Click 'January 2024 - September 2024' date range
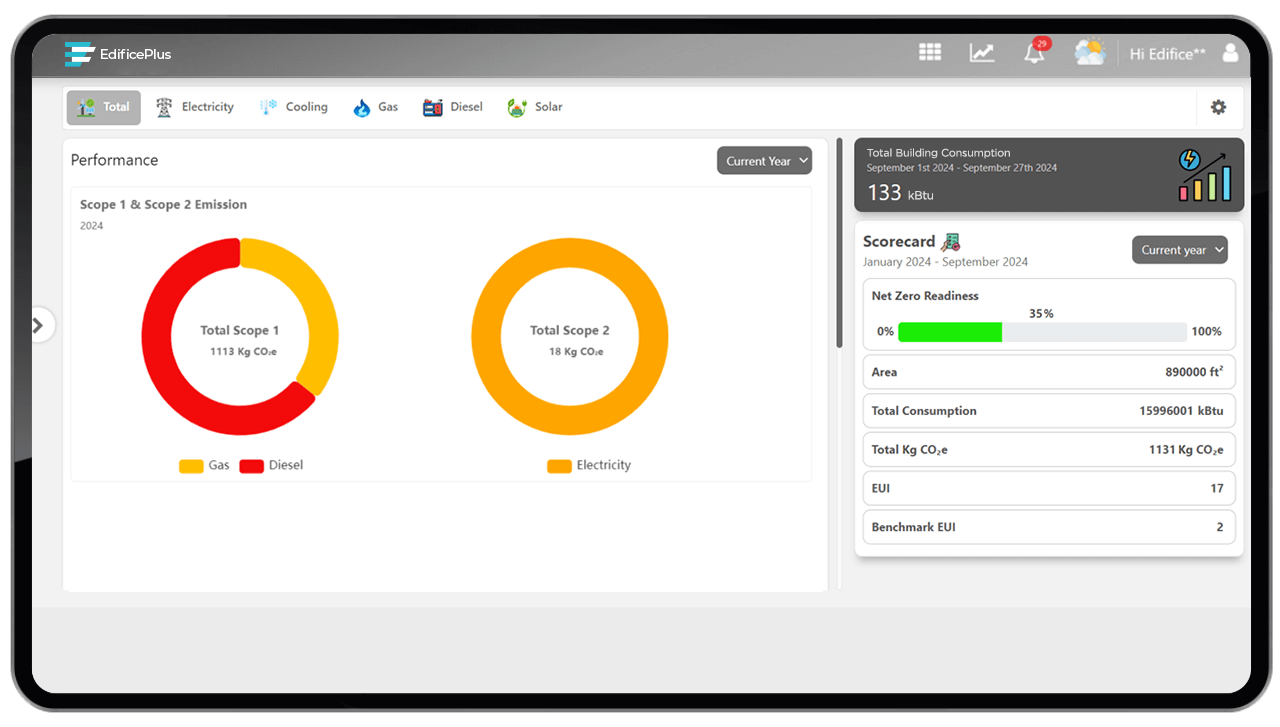This screenshot has width=1280, height=727. point(946,262)
